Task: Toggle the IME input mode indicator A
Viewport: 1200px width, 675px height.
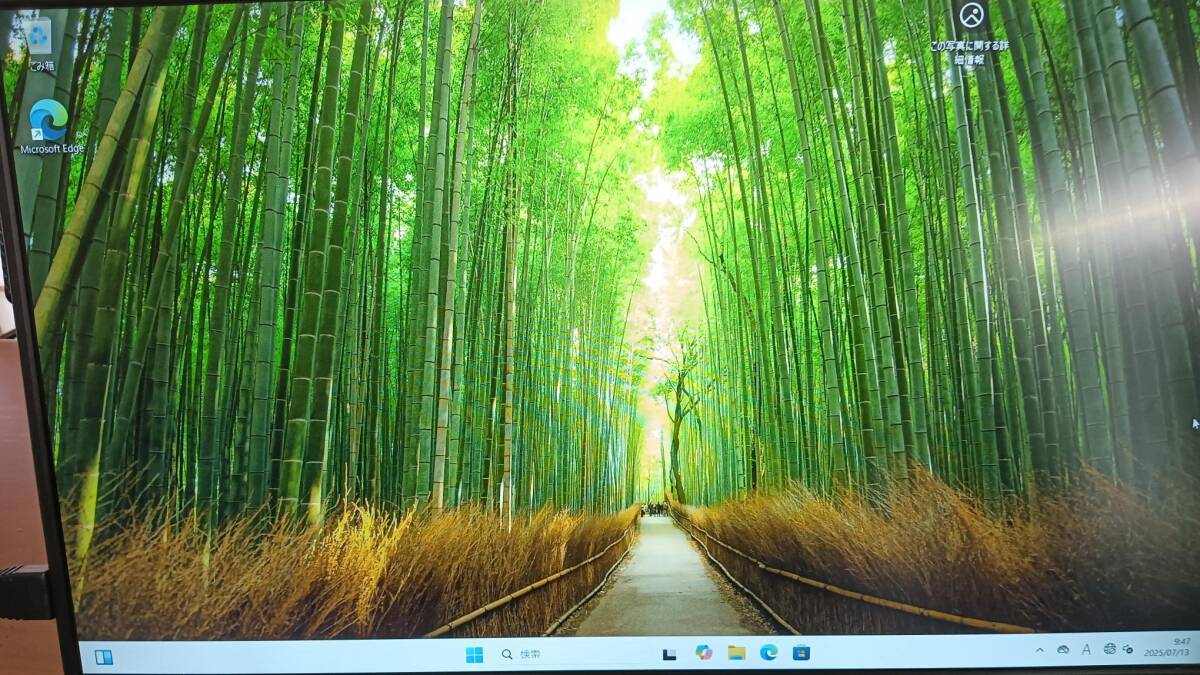Action: tap(1086, 649)
